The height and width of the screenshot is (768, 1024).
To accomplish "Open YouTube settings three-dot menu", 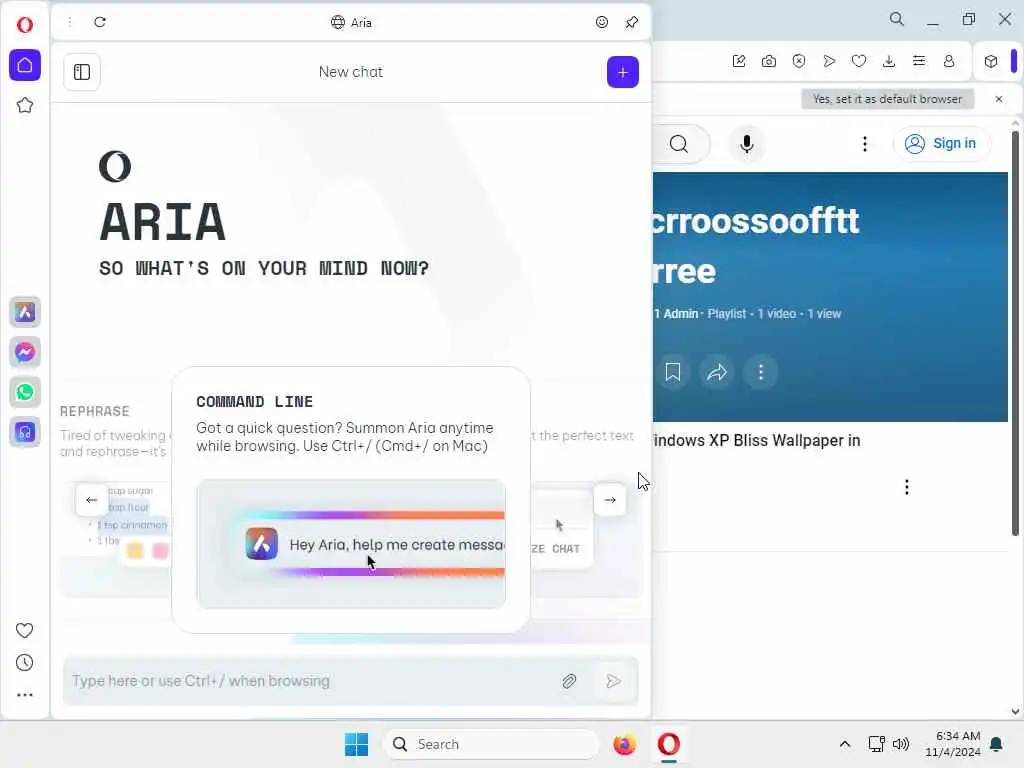I will [865, 143].
